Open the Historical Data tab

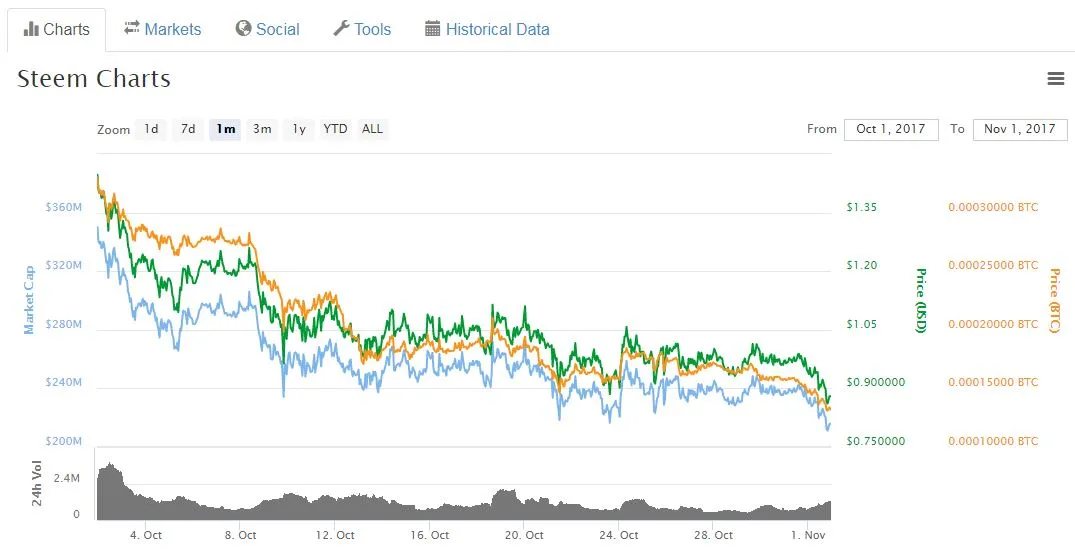point(487,29)
